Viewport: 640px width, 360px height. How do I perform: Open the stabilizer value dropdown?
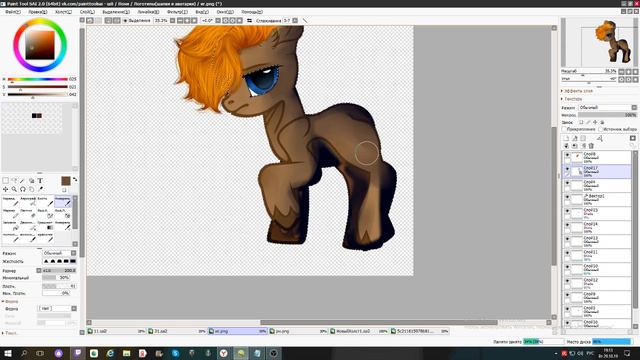[295, 20]
